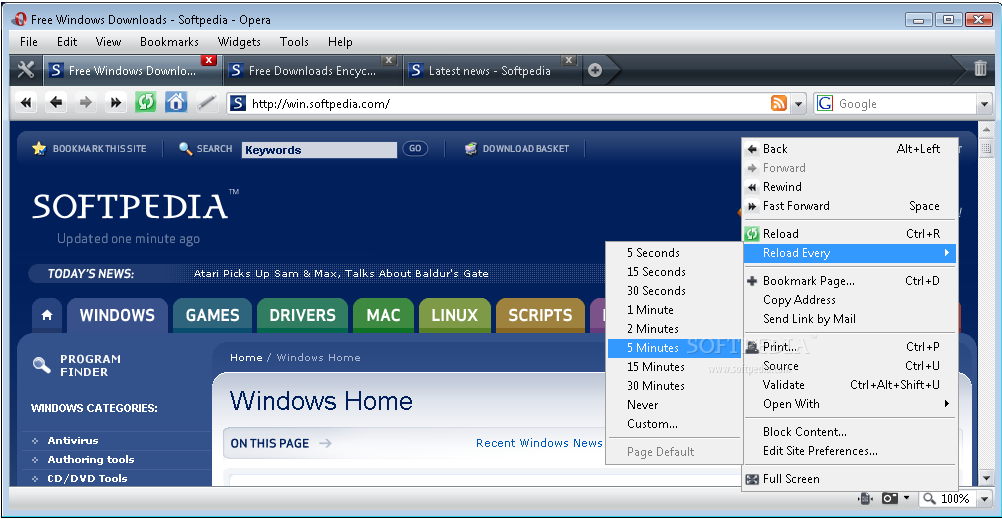Choose Never in reload submenu
The height and width of the screenshot is (519, 1002).
(x=674, y=405)
